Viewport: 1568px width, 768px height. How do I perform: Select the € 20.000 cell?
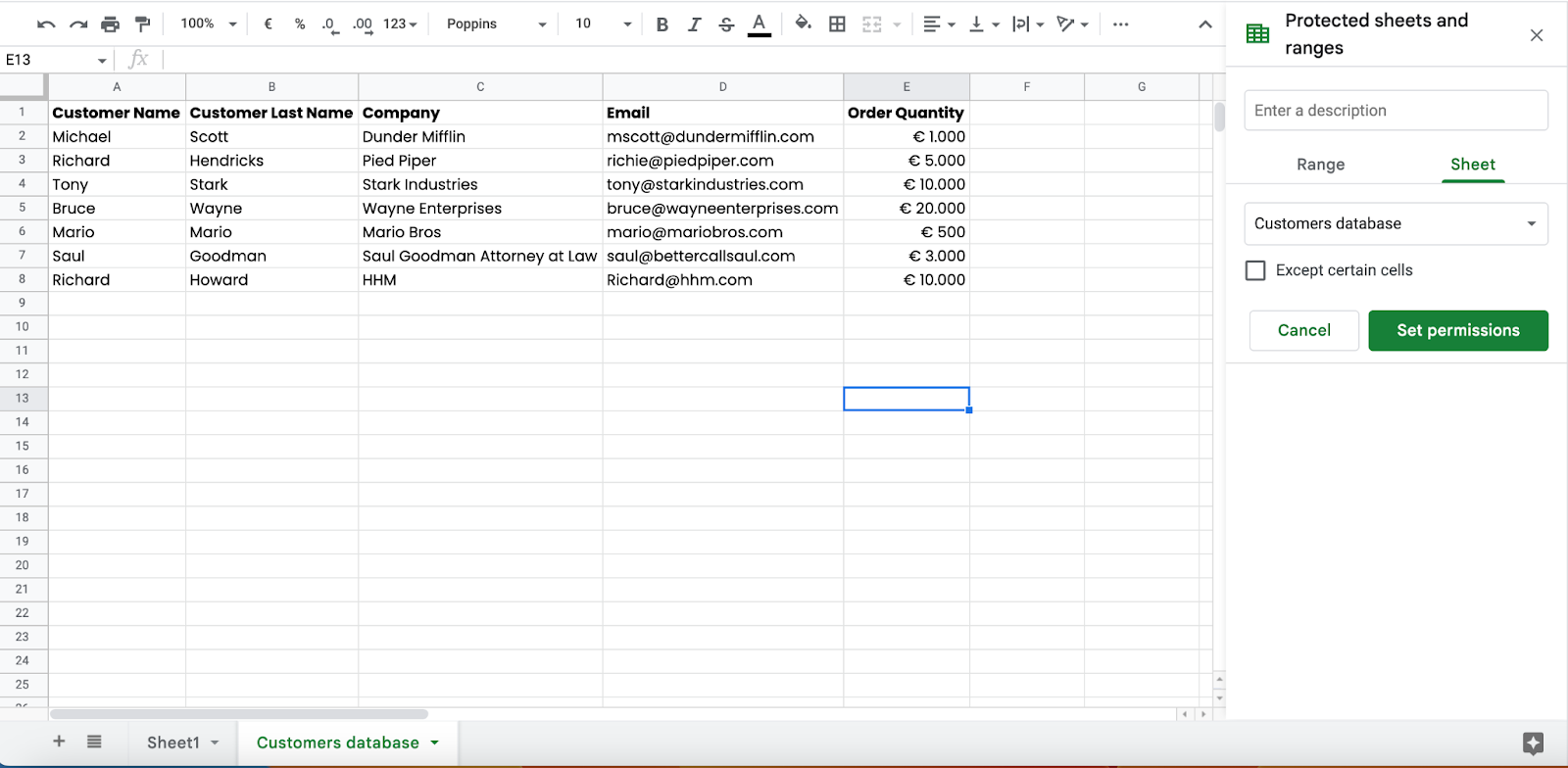[x=906, y=209]
